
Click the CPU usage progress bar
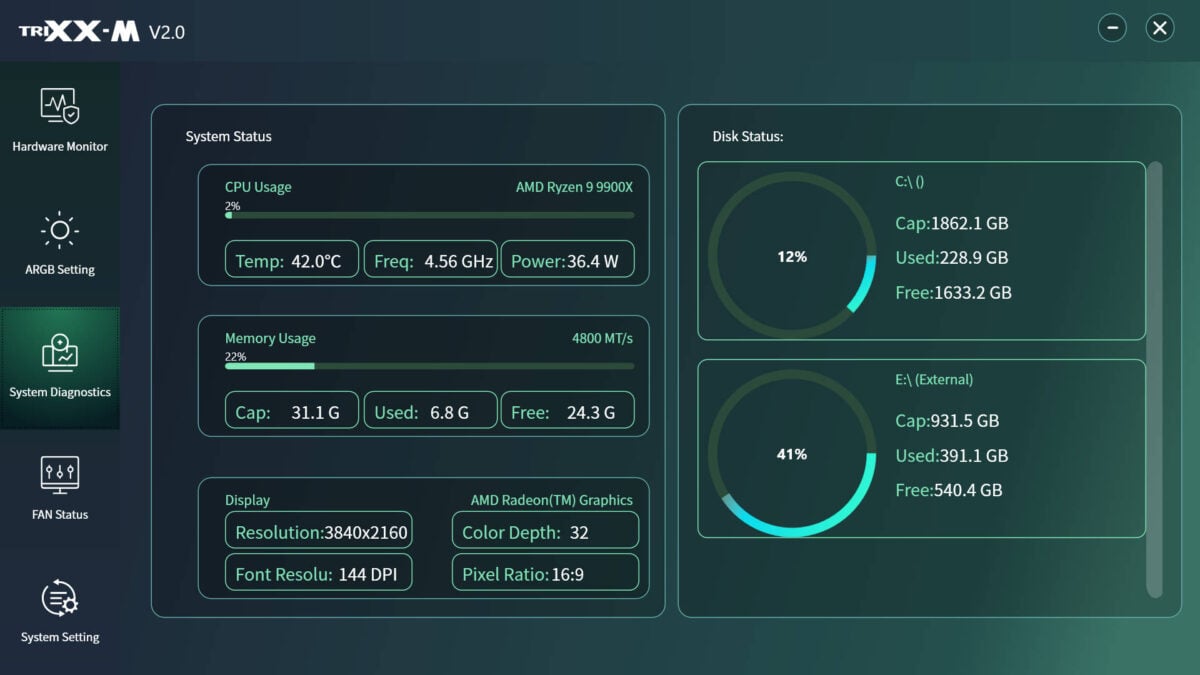point(428,214)
